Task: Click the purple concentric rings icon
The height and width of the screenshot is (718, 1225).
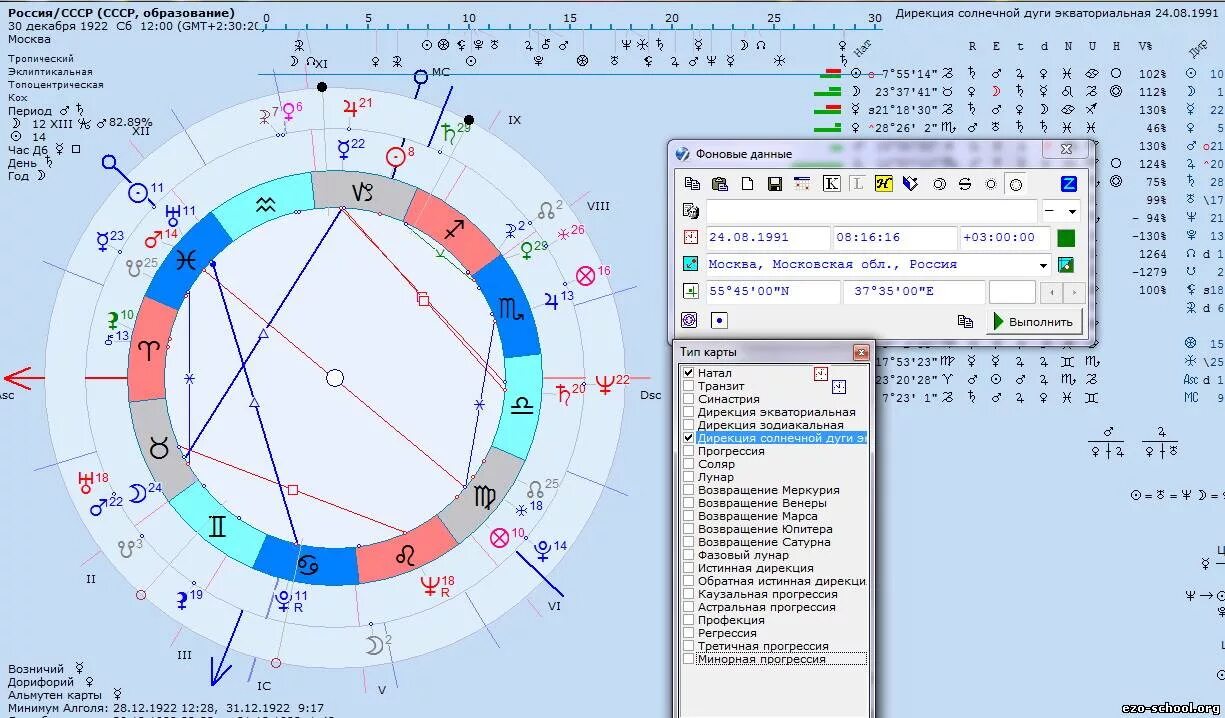Action: (689, 320)
